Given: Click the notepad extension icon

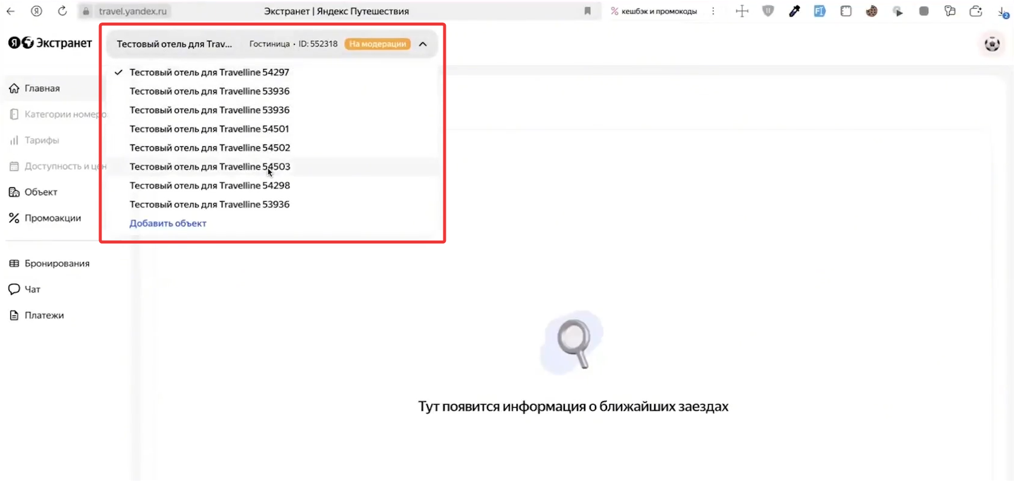Looking at the screenshot, I should click(x=845, y=11).
